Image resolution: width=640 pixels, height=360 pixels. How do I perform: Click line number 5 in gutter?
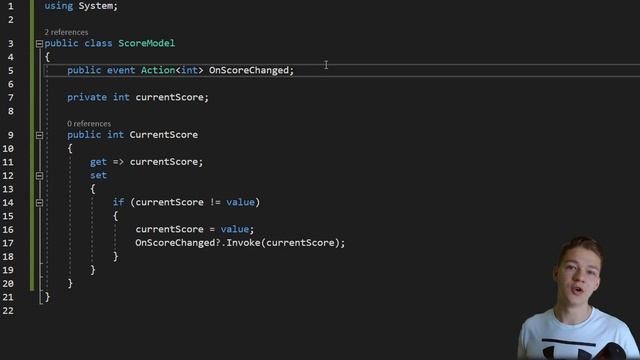[11, 71]
